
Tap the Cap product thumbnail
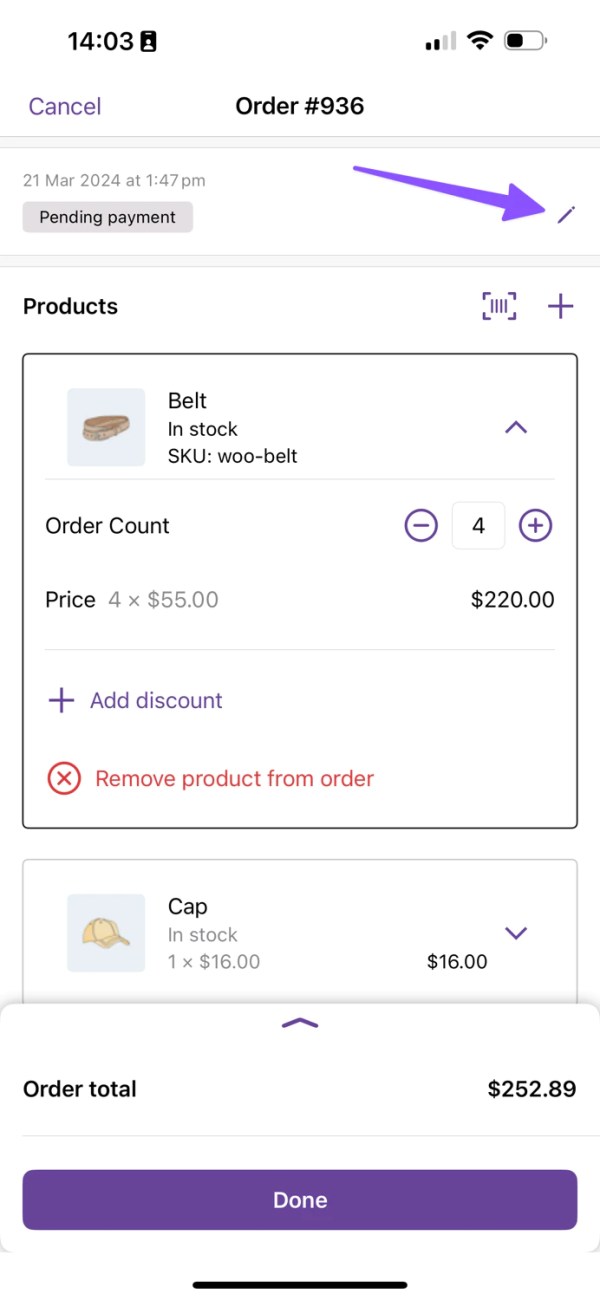[106, 933]
